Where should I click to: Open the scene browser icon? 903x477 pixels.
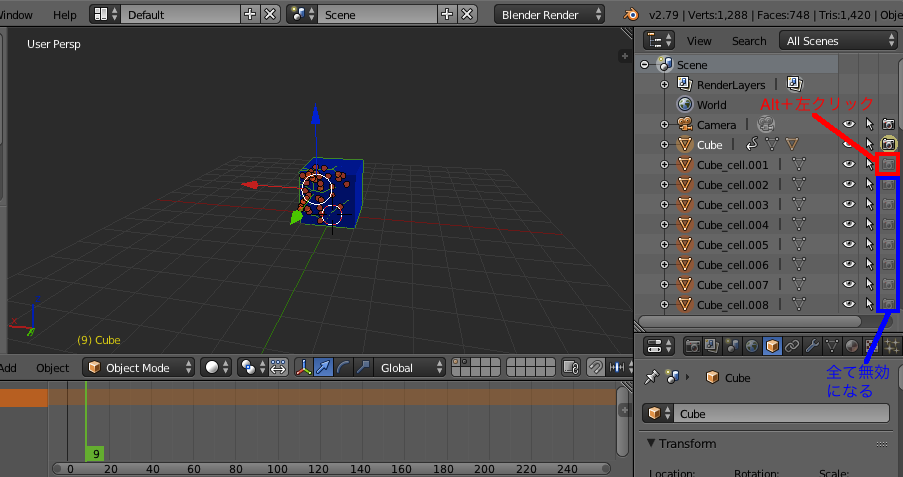click(302, 14)
